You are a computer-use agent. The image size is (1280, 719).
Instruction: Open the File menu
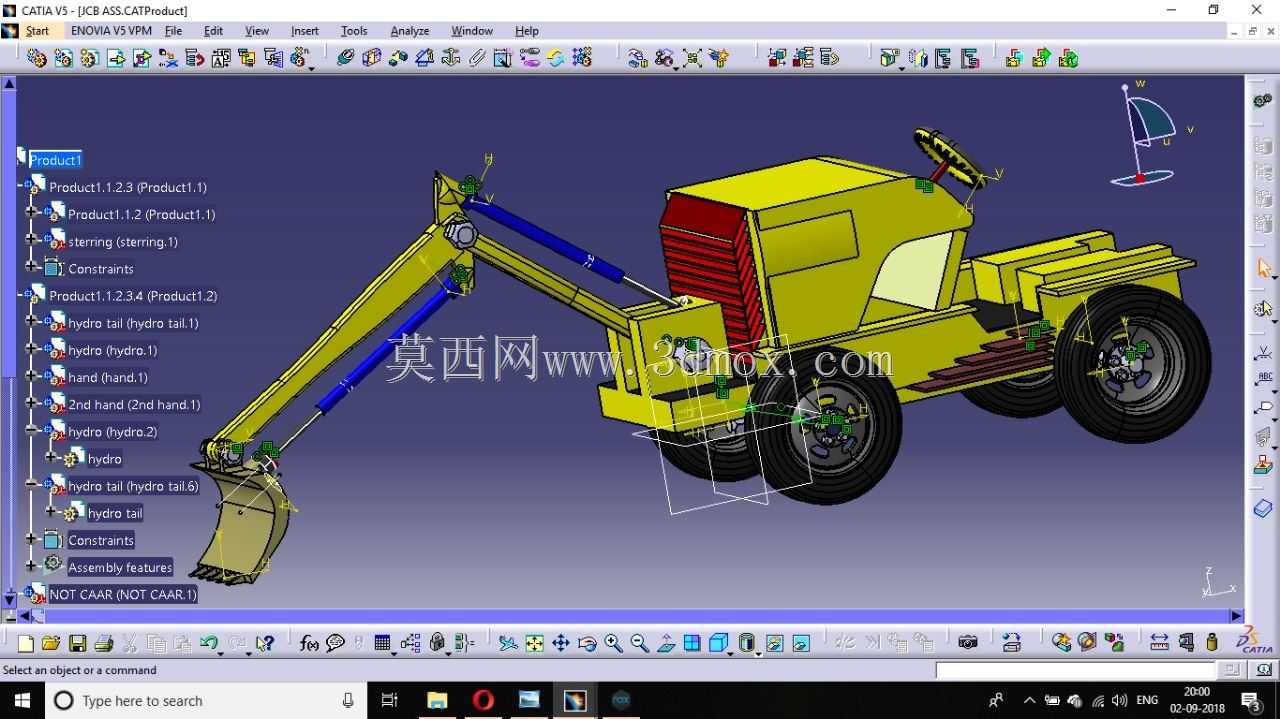tap(173, 31)
